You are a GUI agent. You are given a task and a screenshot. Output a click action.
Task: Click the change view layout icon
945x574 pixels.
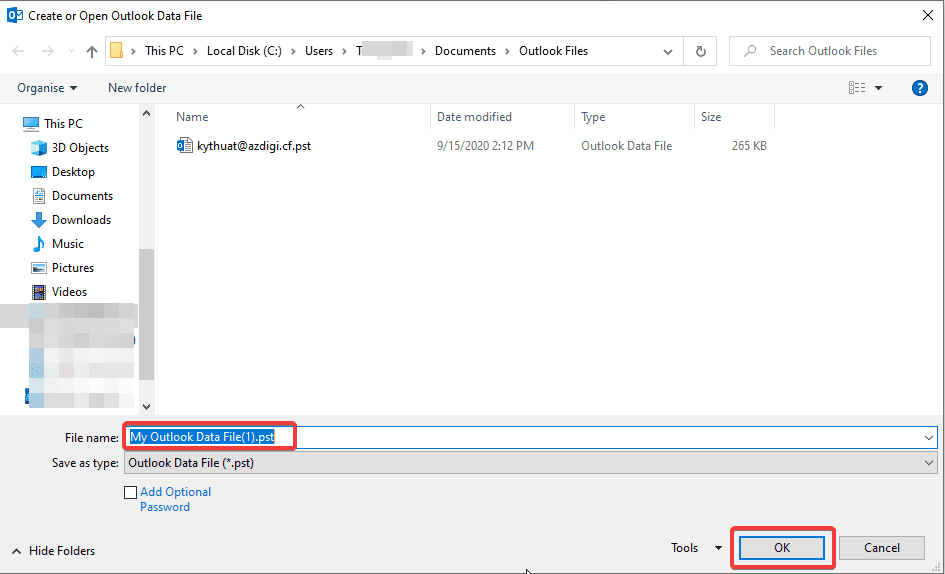click(x=857, y=88)
